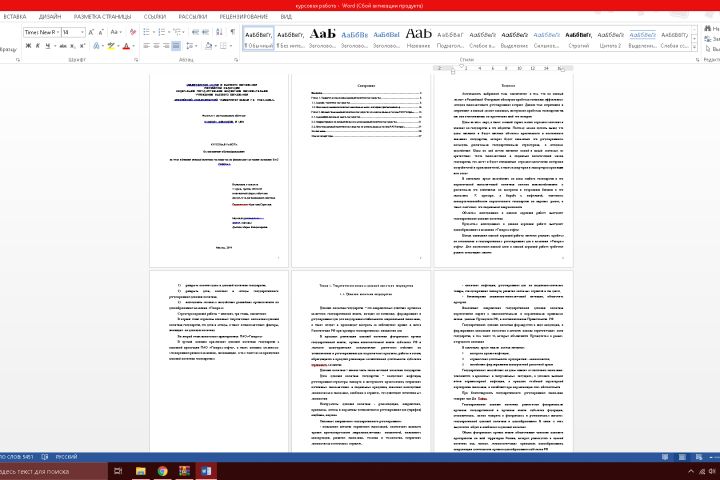The image size is (720, 480).
Task: Open the Change Case (Aa) dropdown
Action: click(x=115, y=32)
